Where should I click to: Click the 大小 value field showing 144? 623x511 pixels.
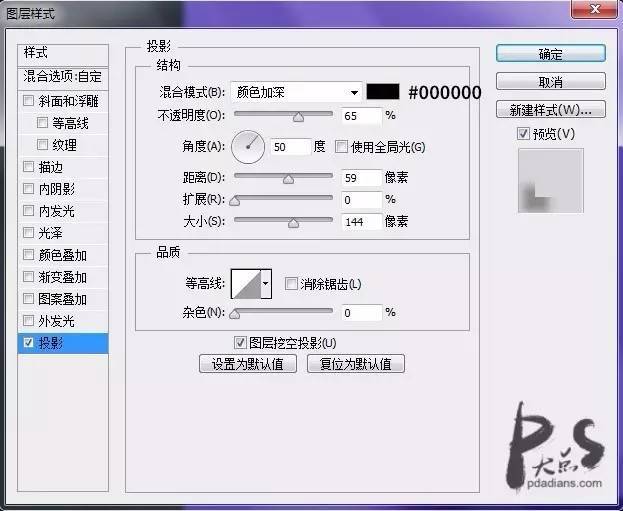[361, 222]
